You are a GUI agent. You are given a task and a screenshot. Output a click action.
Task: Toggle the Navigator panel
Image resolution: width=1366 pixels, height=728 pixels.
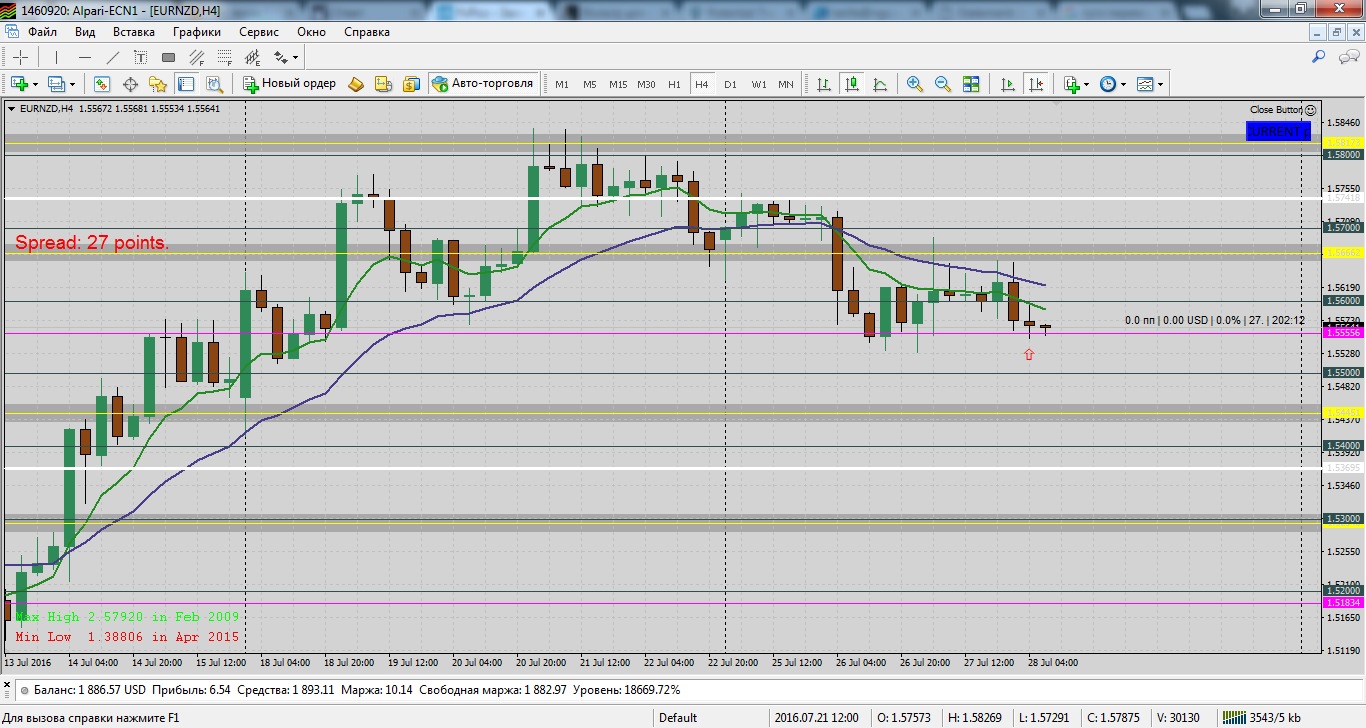(158, 84)
